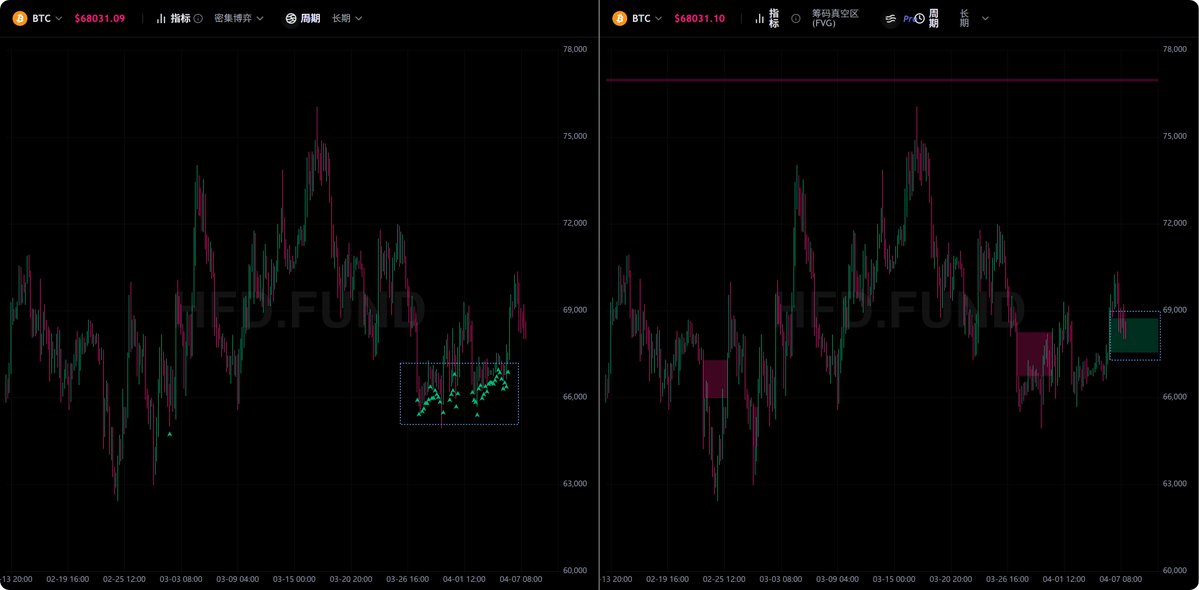1199x590 pixels.
Task: Click the red FVG zone near 02-25
Action: (715, 378)
